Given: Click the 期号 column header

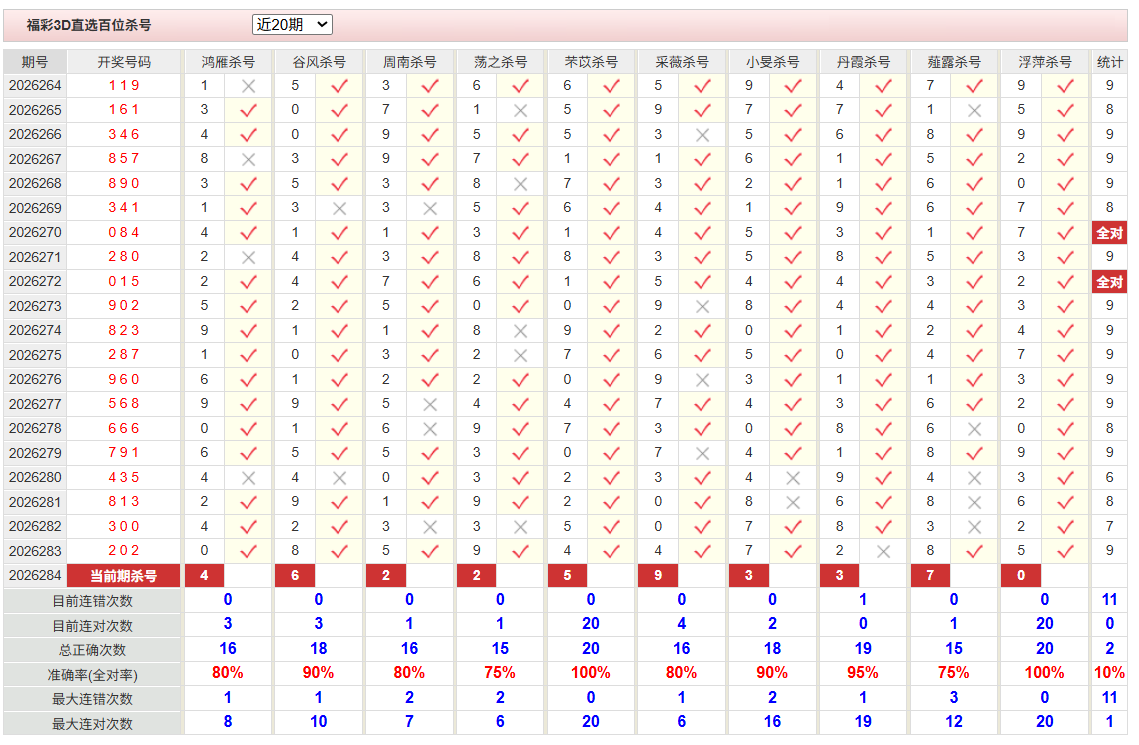Looking at the screenshot, I should point(35,62).
